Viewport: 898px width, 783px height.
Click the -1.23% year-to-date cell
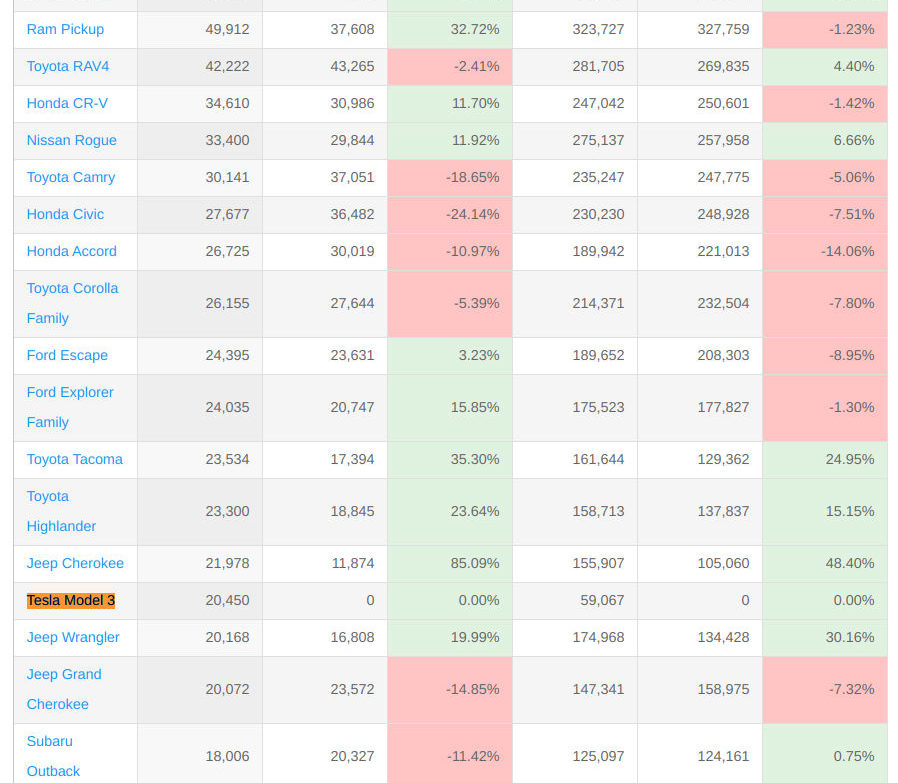pos(825,30)
